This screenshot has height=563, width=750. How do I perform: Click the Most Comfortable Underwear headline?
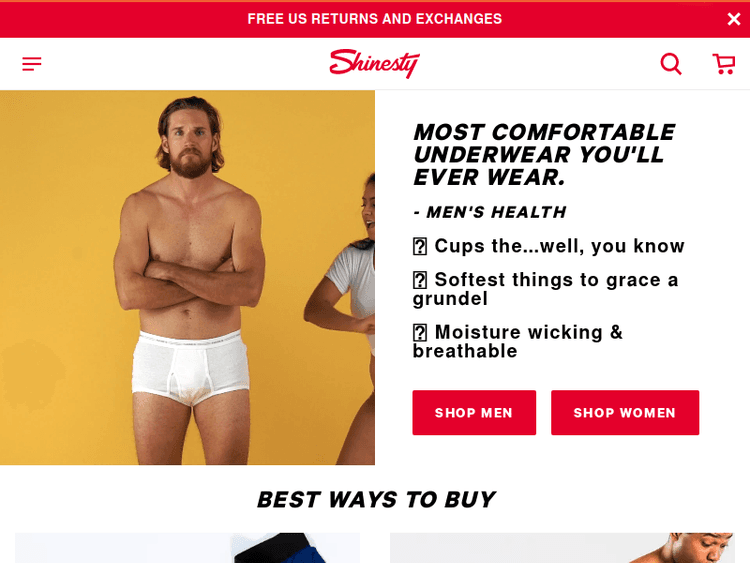coord(544,155)
